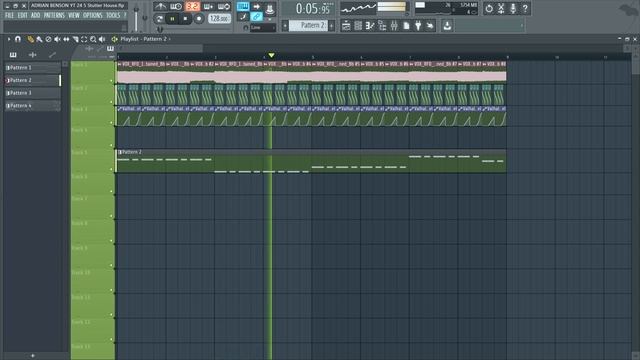Toggle the metronome icon

coord(160,7)
